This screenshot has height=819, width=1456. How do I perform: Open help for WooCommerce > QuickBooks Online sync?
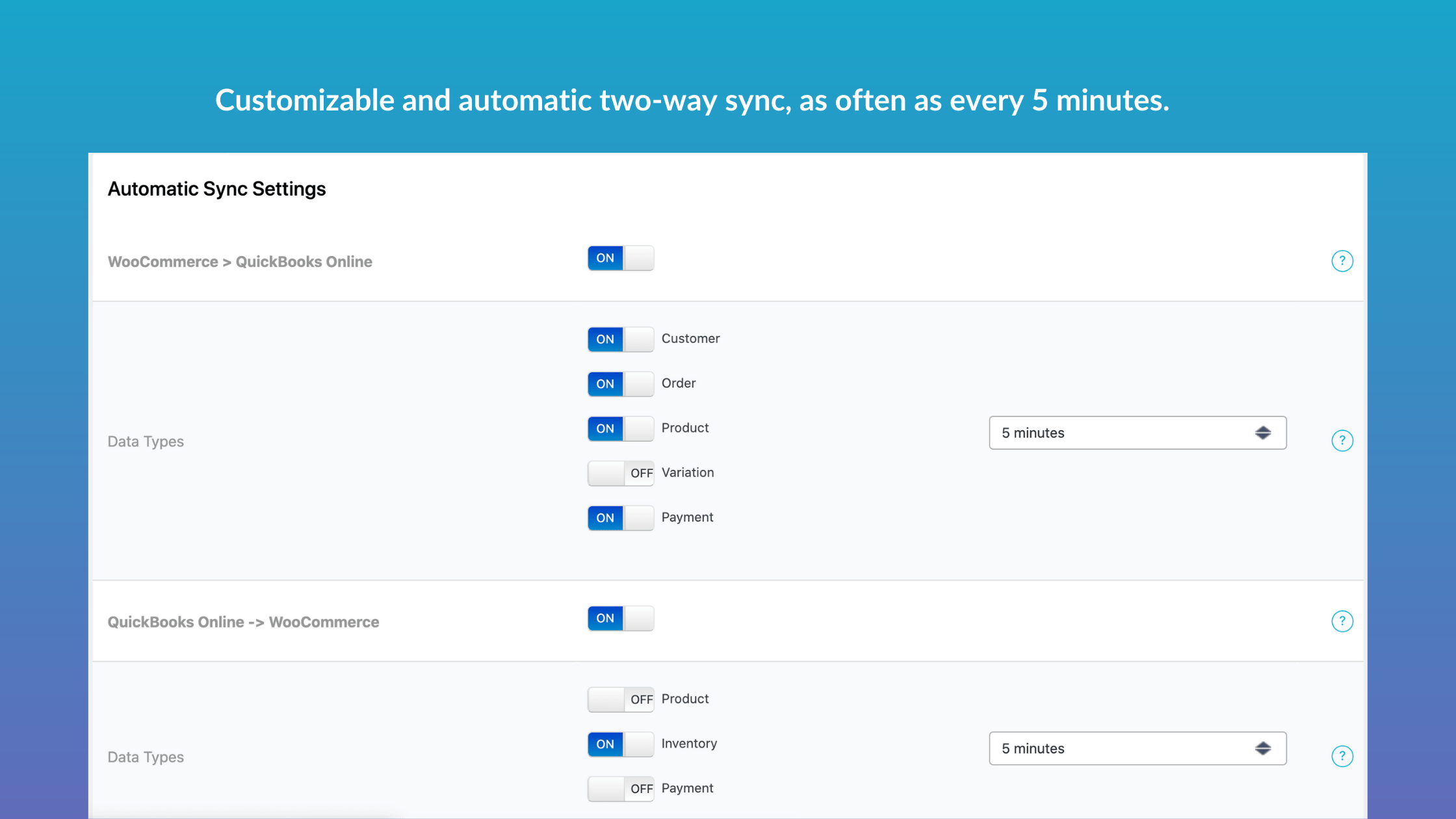click(x=1342, y=261)
